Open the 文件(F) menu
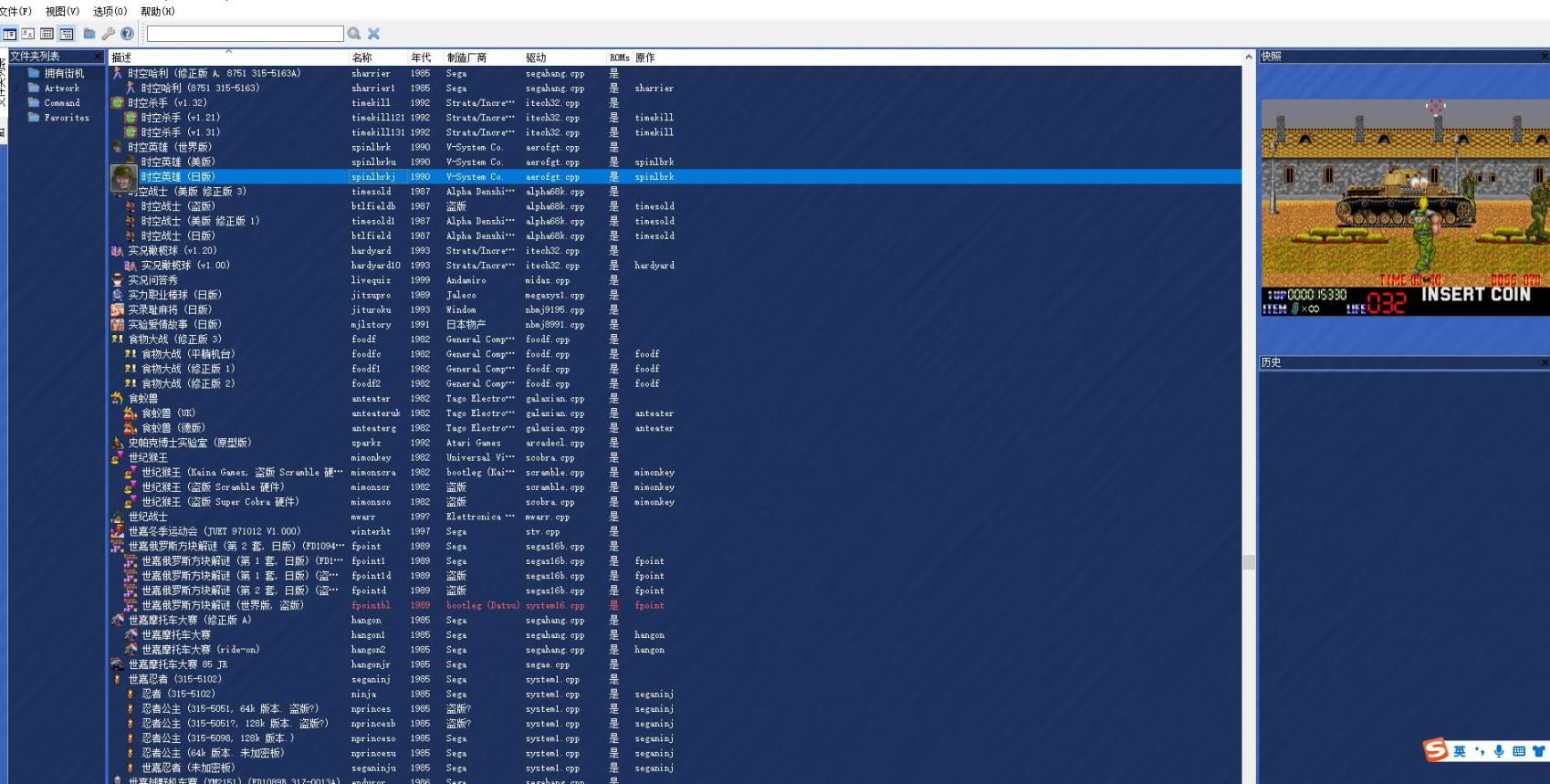The height and width of the screenshot is (784, 1550). pyautogui.click(x=16, y=11)
